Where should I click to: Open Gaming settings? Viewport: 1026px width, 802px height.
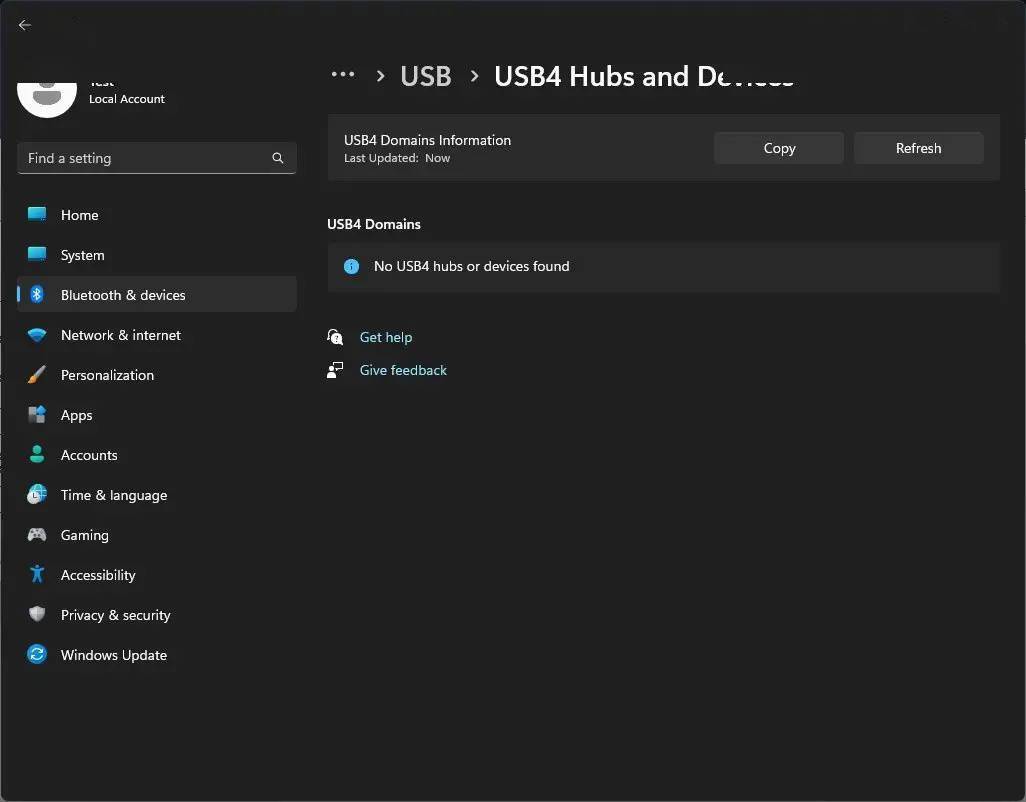157,534
